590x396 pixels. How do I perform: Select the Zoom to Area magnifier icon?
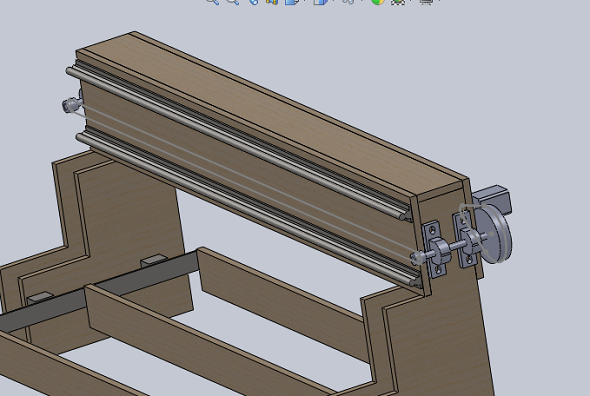pyautogui.click(x=233, y=1)
